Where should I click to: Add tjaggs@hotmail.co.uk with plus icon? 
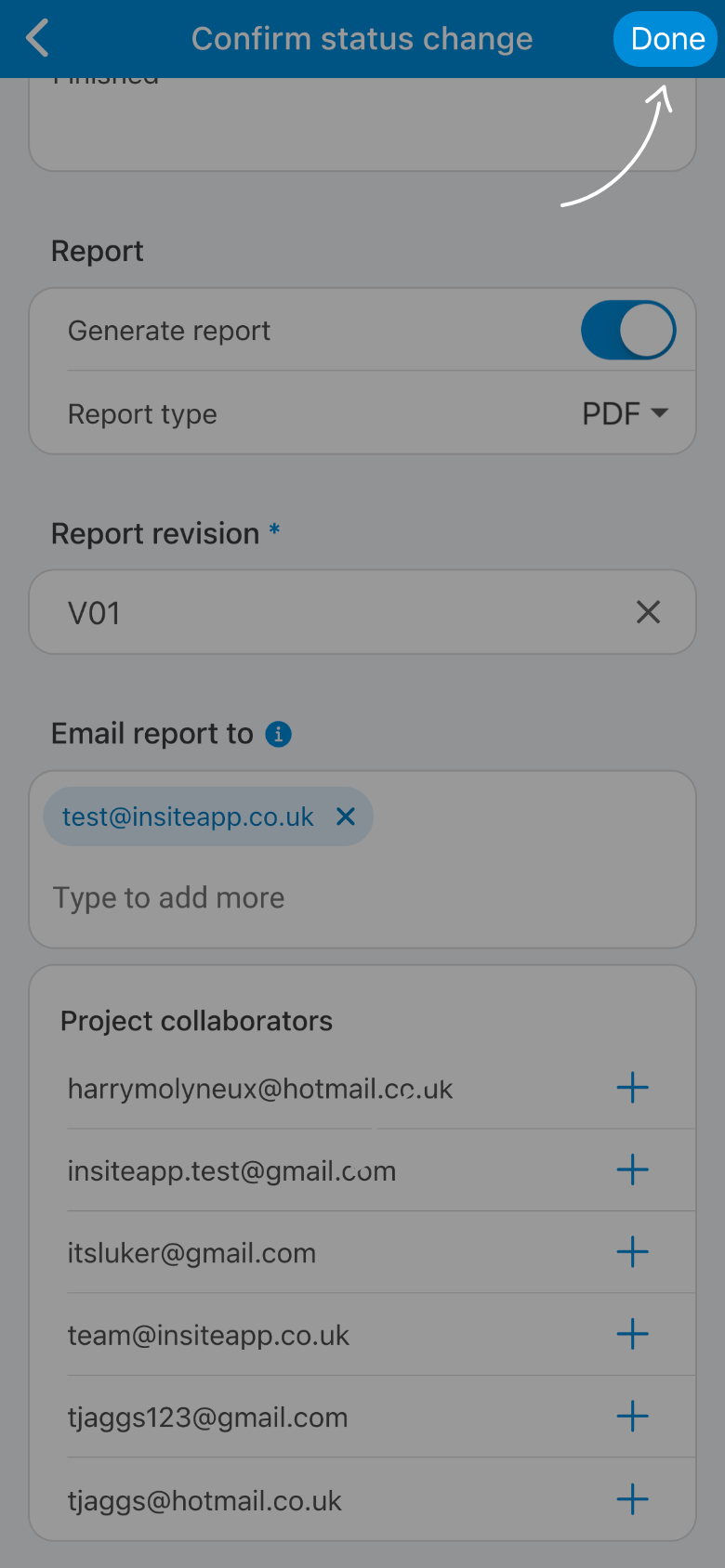tap(633, 1499)
